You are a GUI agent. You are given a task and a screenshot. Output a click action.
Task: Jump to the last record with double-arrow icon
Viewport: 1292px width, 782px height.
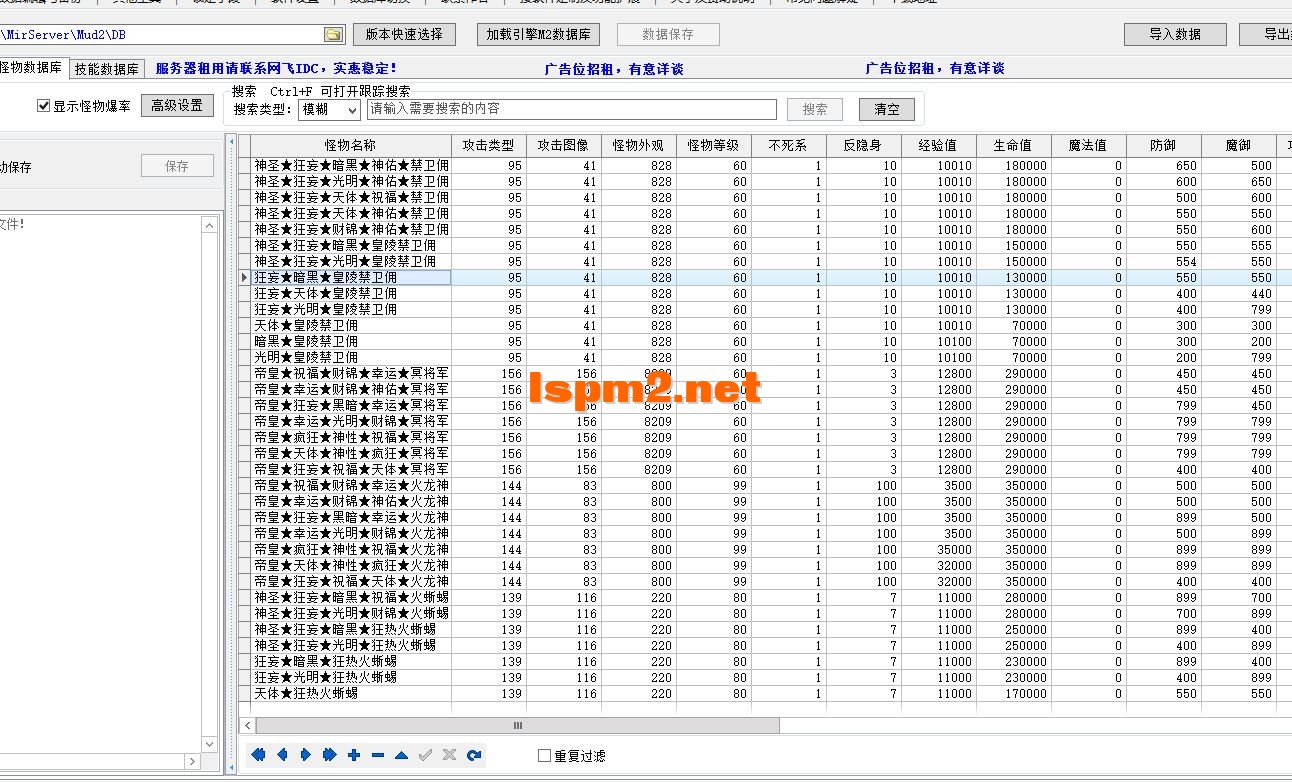[x=330, y=755]
